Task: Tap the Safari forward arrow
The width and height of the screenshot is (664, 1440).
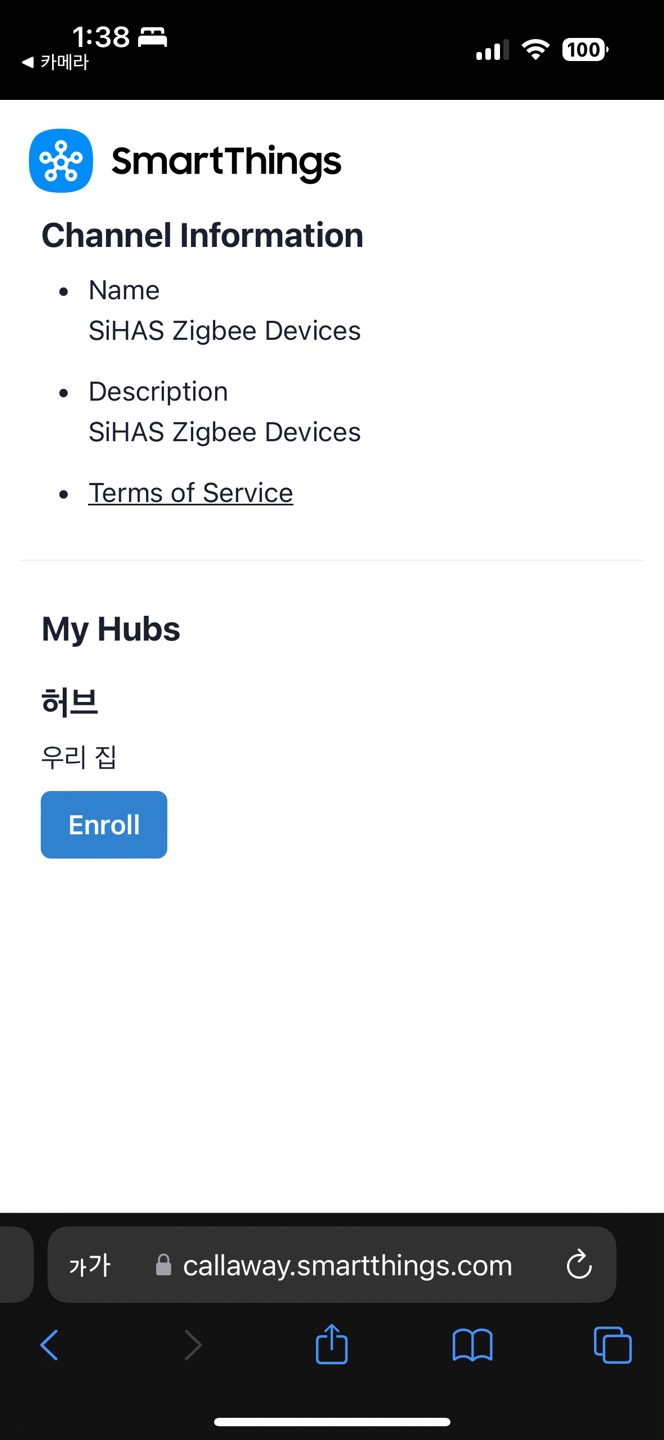Action: 193,1345
